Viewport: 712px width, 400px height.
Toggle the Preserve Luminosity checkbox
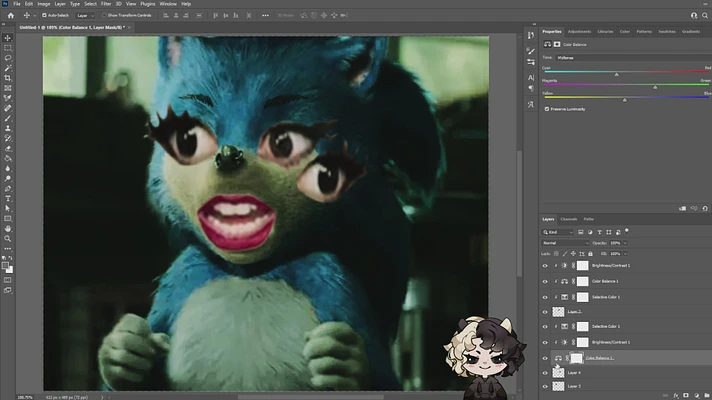[x=547, y=109]
